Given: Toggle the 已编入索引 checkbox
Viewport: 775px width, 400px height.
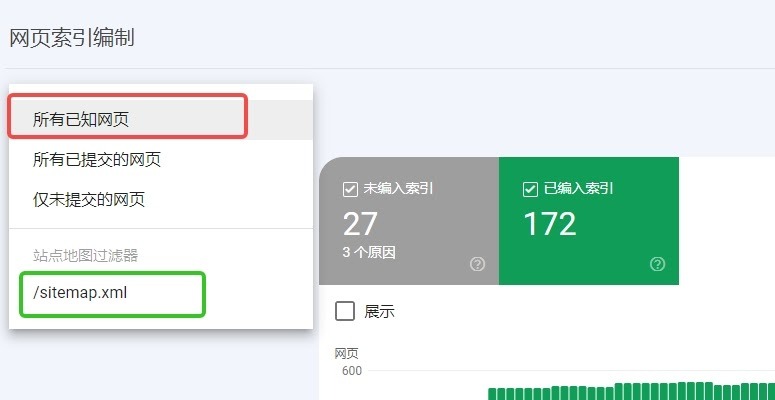Looking at the screenshot, I should click(x=530, y=189).
